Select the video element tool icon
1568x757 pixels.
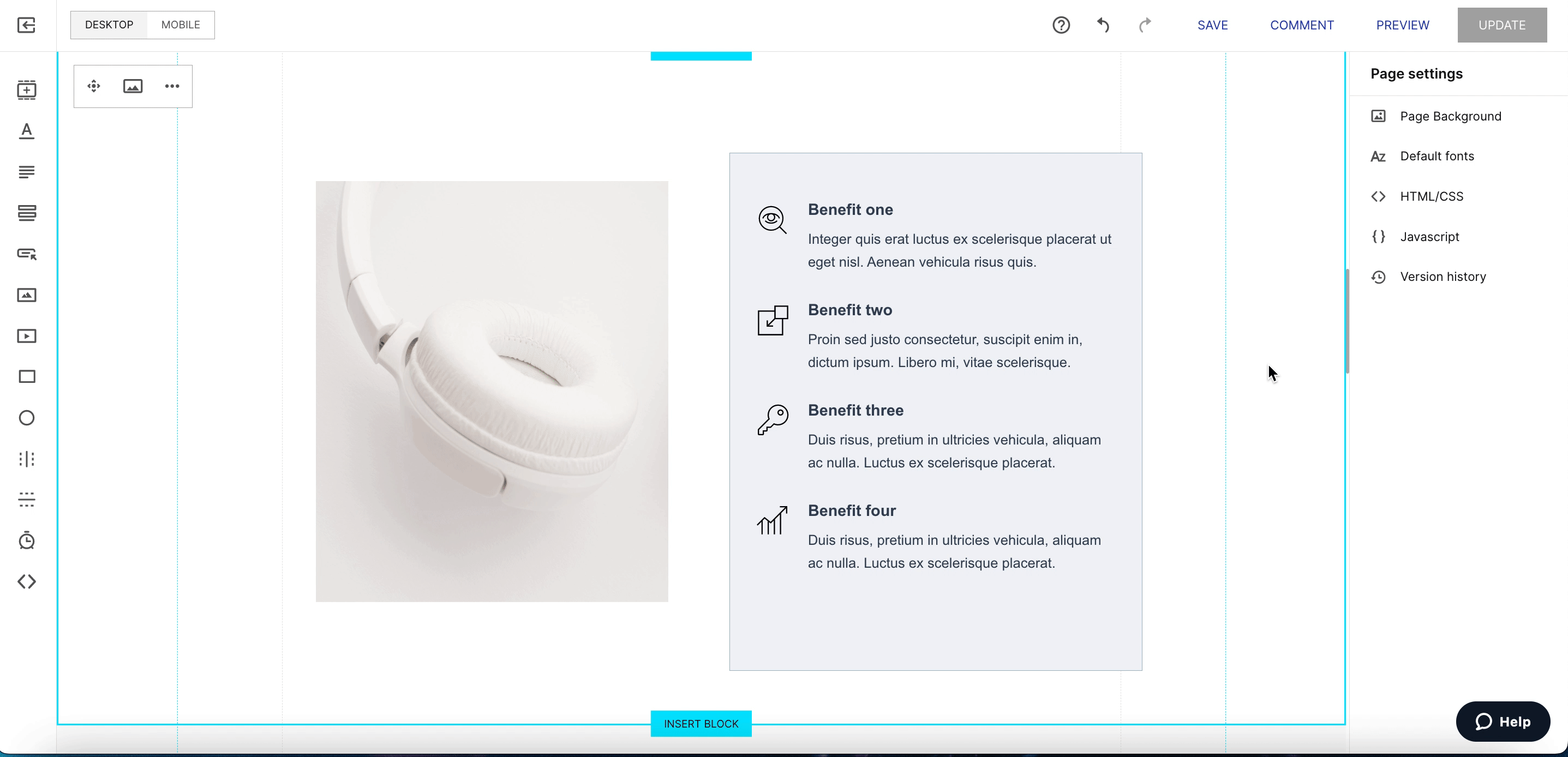(x=27, y=336)
